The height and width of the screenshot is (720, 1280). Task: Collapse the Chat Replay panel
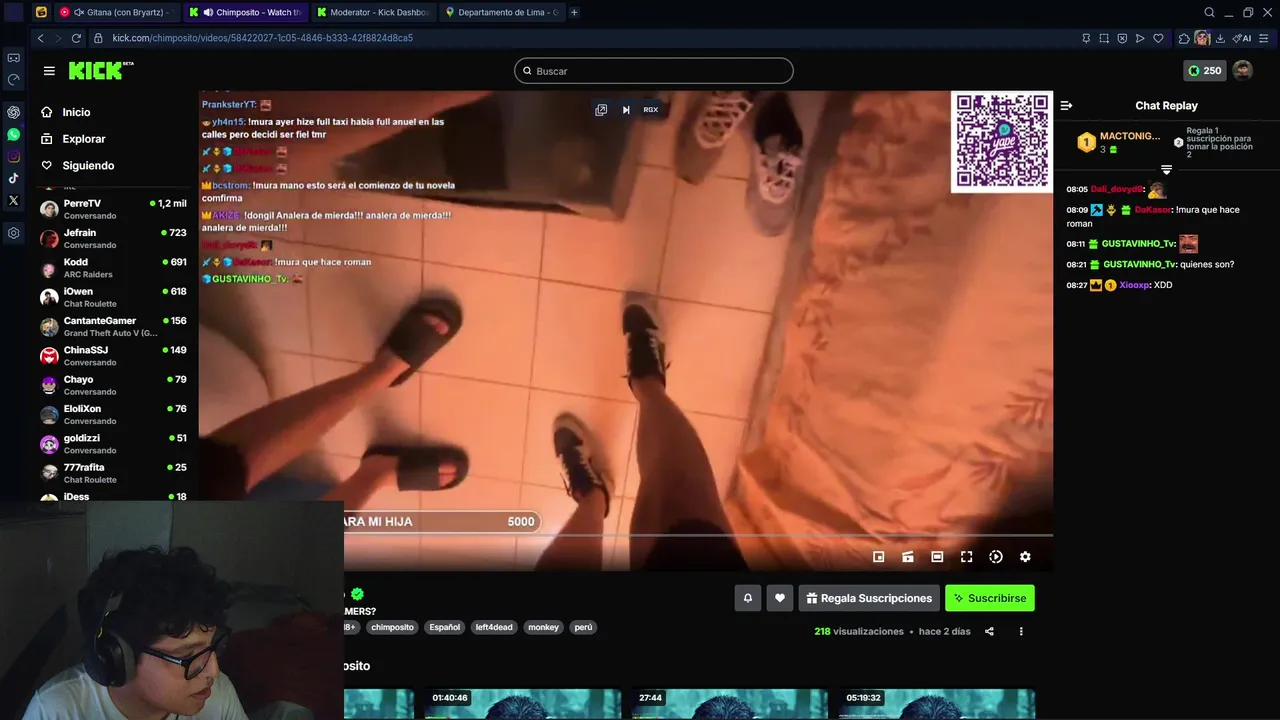point(1066,105)
